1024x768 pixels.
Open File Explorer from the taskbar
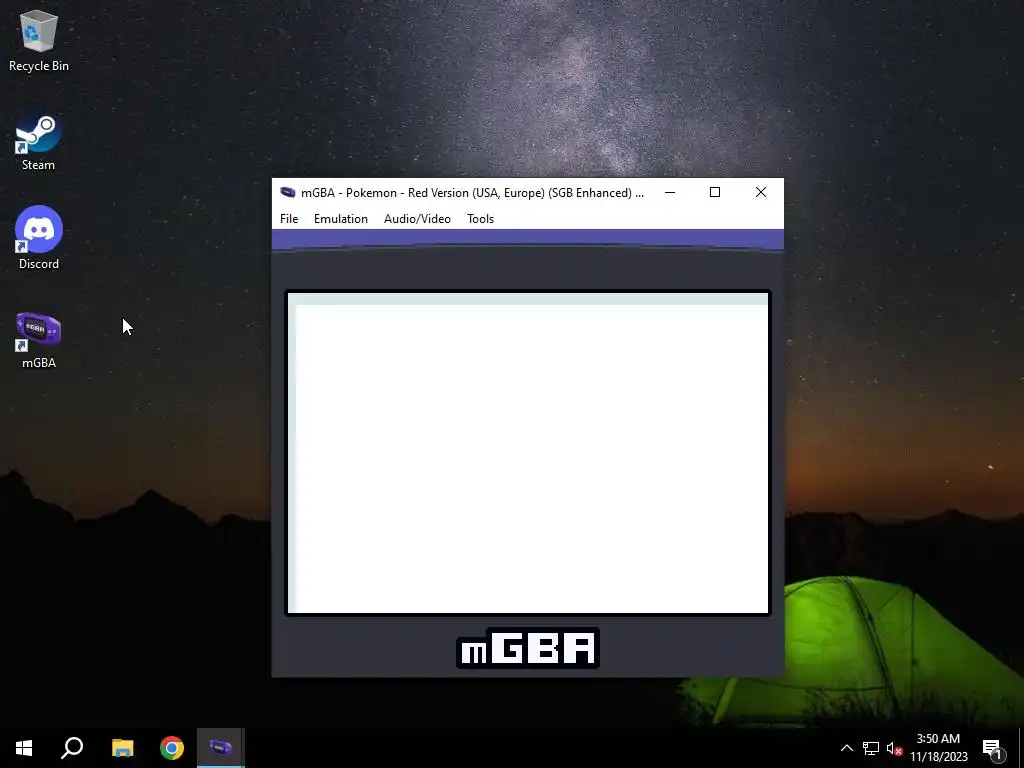(x=122, y=748)
